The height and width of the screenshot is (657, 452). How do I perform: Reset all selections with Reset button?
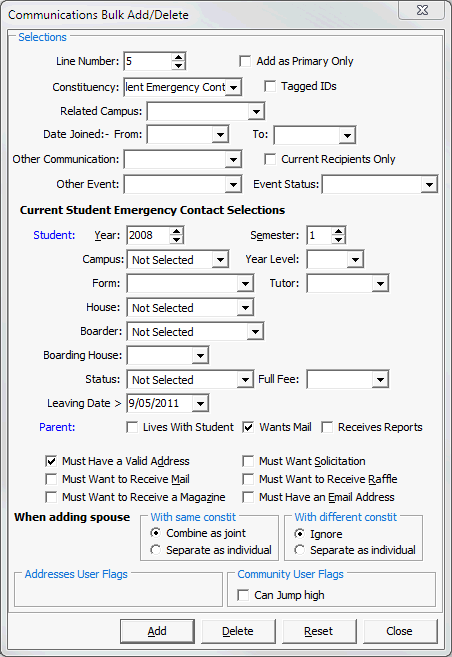(319, 631)
